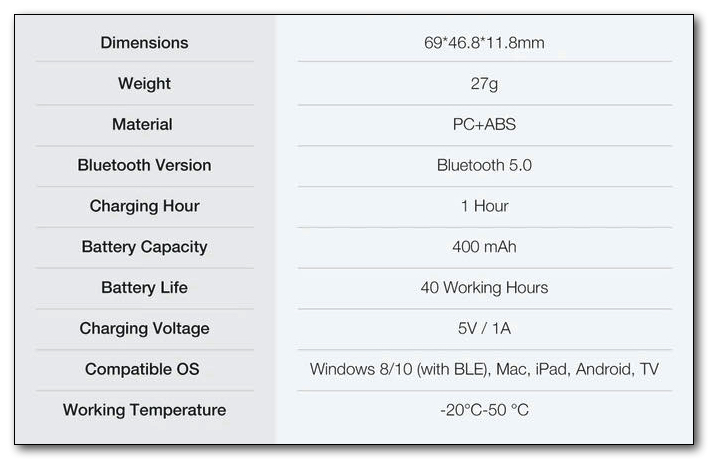Click the Working Temperature label
The width and height of the screenshot is (708, 459).
[x=144, y=410]
